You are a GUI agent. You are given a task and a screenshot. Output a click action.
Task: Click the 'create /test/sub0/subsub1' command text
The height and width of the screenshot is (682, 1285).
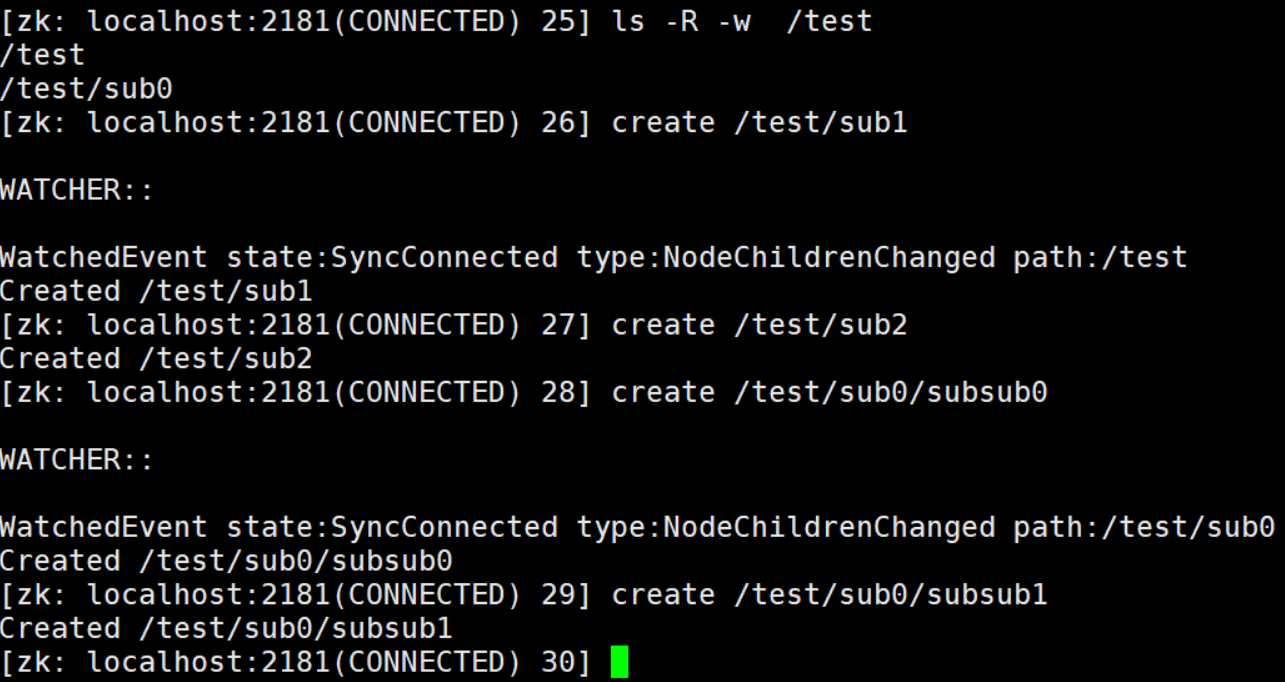(x=829, y=595)
